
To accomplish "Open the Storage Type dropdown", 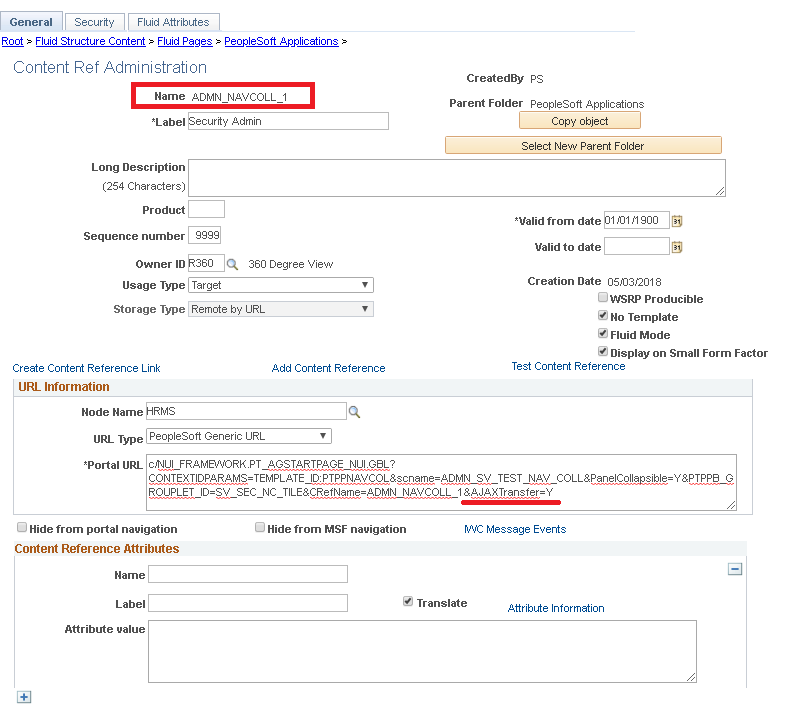I will tap(364, 308).
